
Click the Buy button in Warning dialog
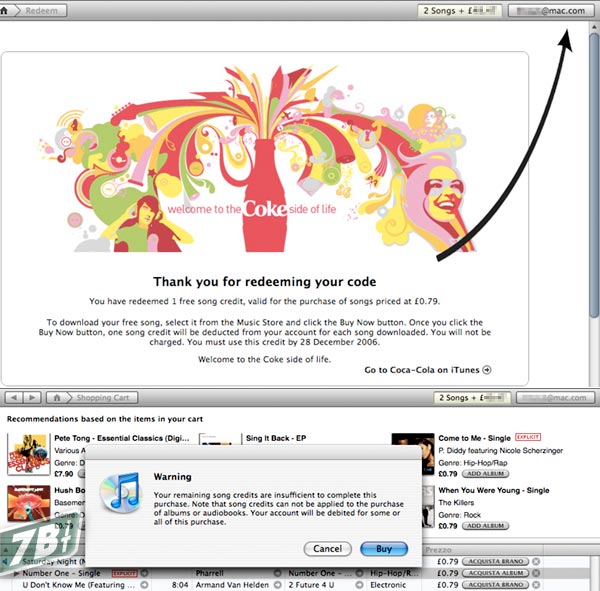click(x=384, y=549)
